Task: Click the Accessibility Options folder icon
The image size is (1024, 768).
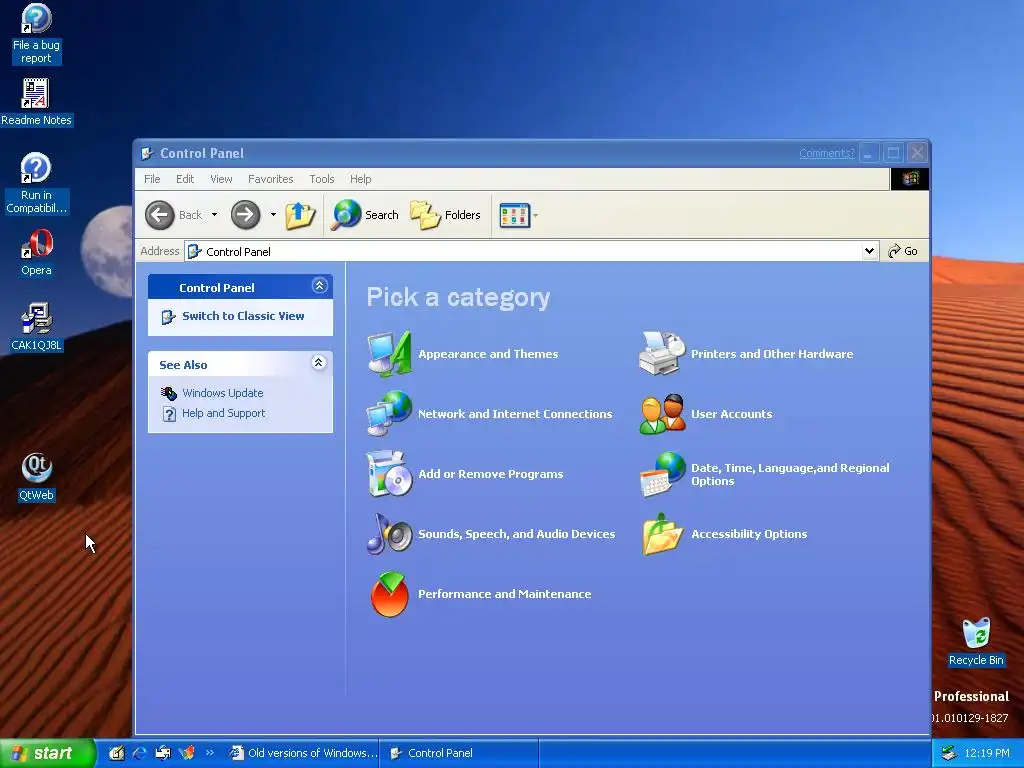Action: coord(662,534)
